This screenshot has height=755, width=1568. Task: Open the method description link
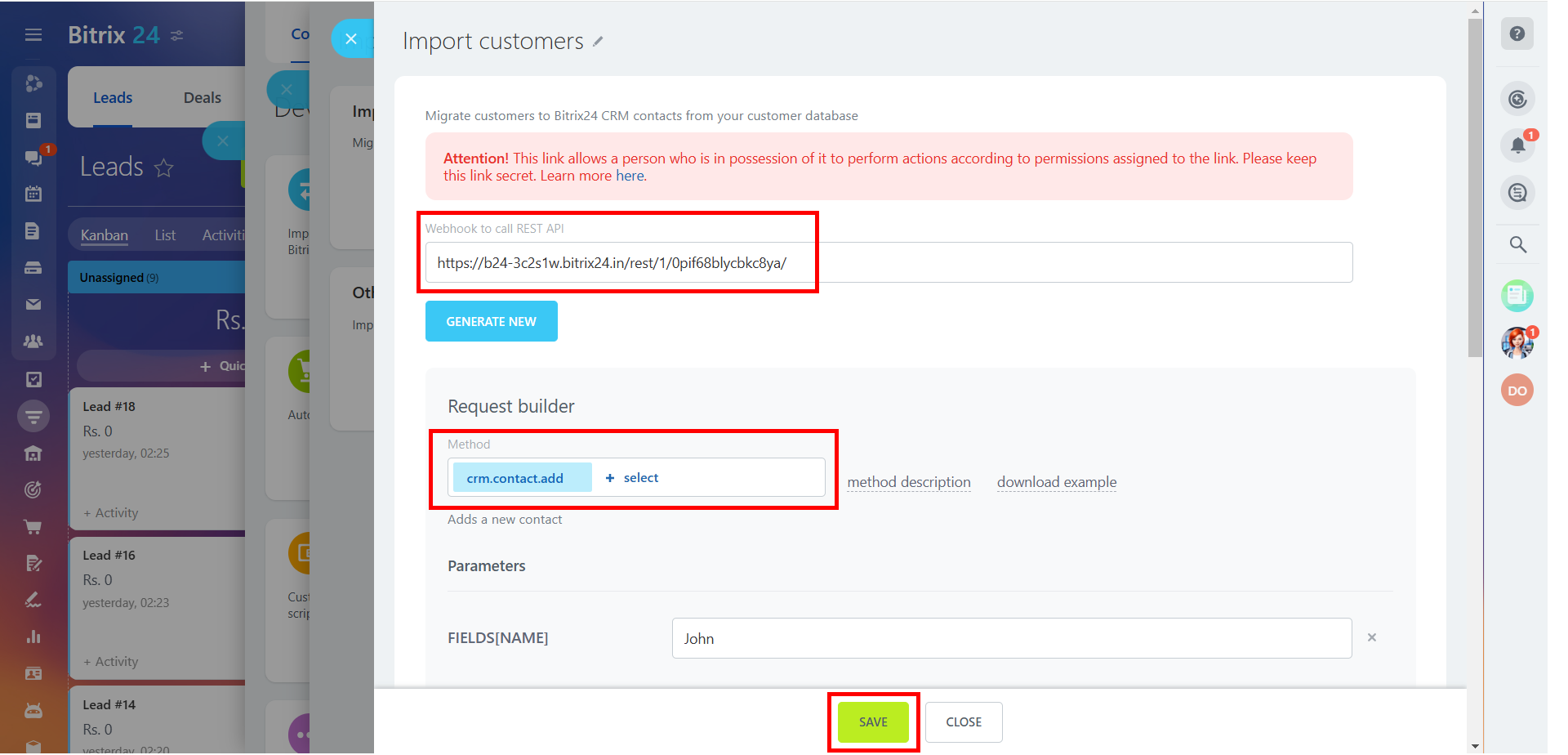909,482
